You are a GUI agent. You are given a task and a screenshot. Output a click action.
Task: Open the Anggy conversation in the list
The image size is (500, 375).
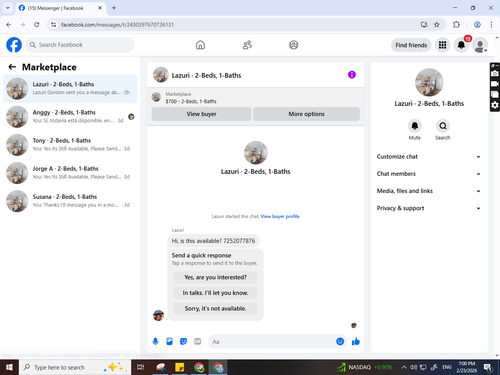point(70,117)
